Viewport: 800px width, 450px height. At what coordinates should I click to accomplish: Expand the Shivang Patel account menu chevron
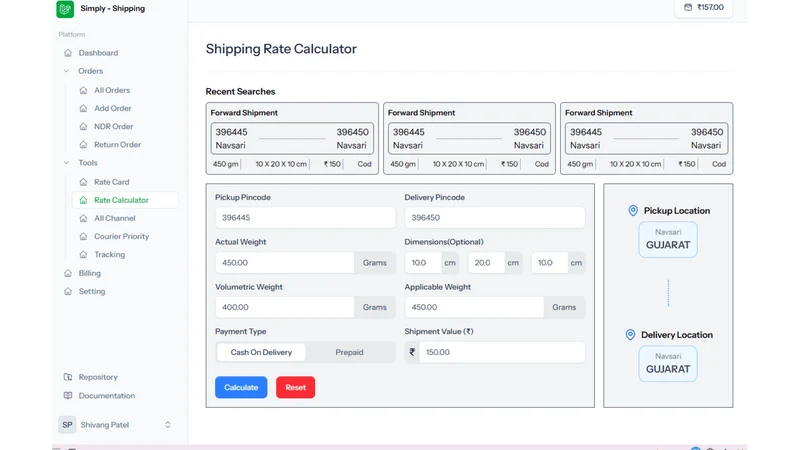tap(167, 424)
